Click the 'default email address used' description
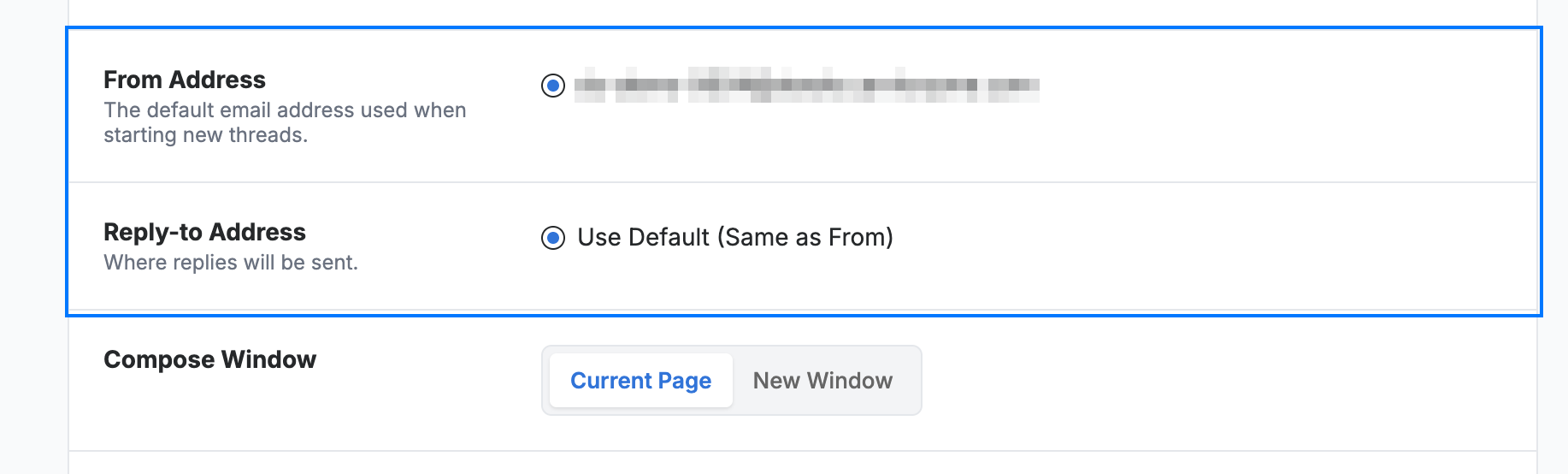The image size is (1568, 474). [285, 110]
